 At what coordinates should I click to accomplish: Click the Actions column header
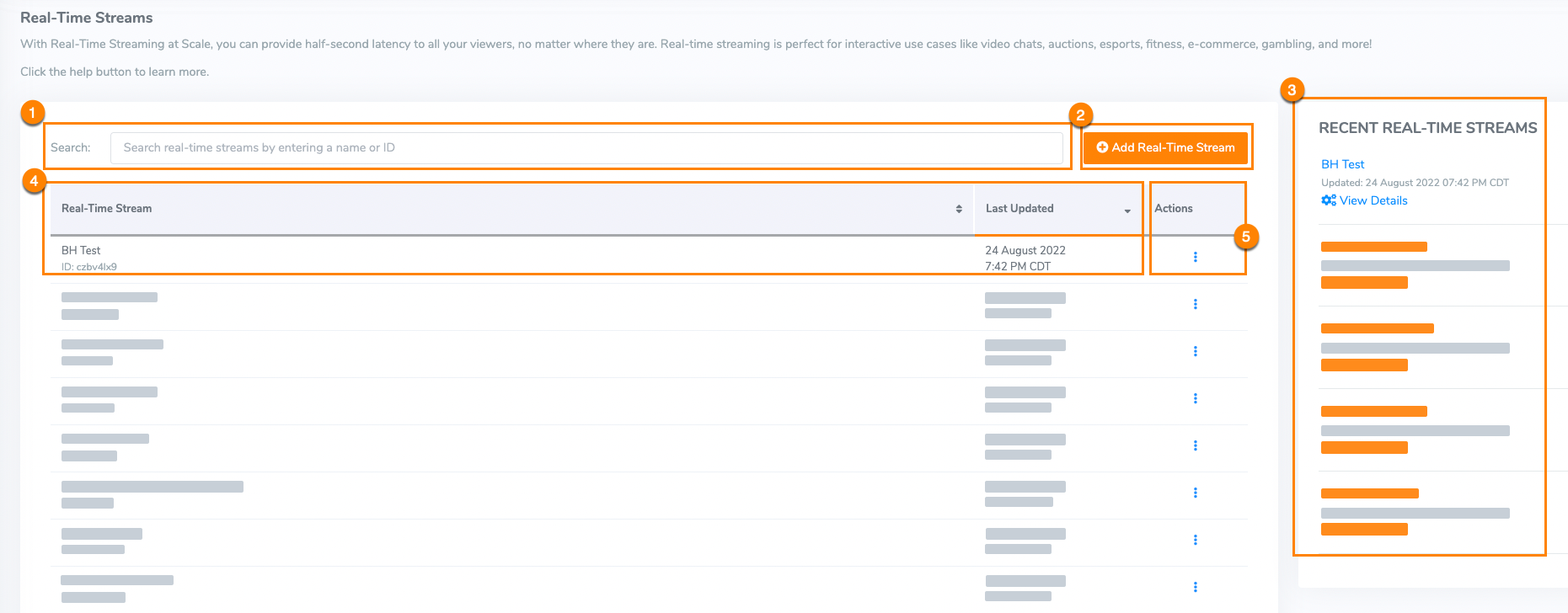point(1174,208)
